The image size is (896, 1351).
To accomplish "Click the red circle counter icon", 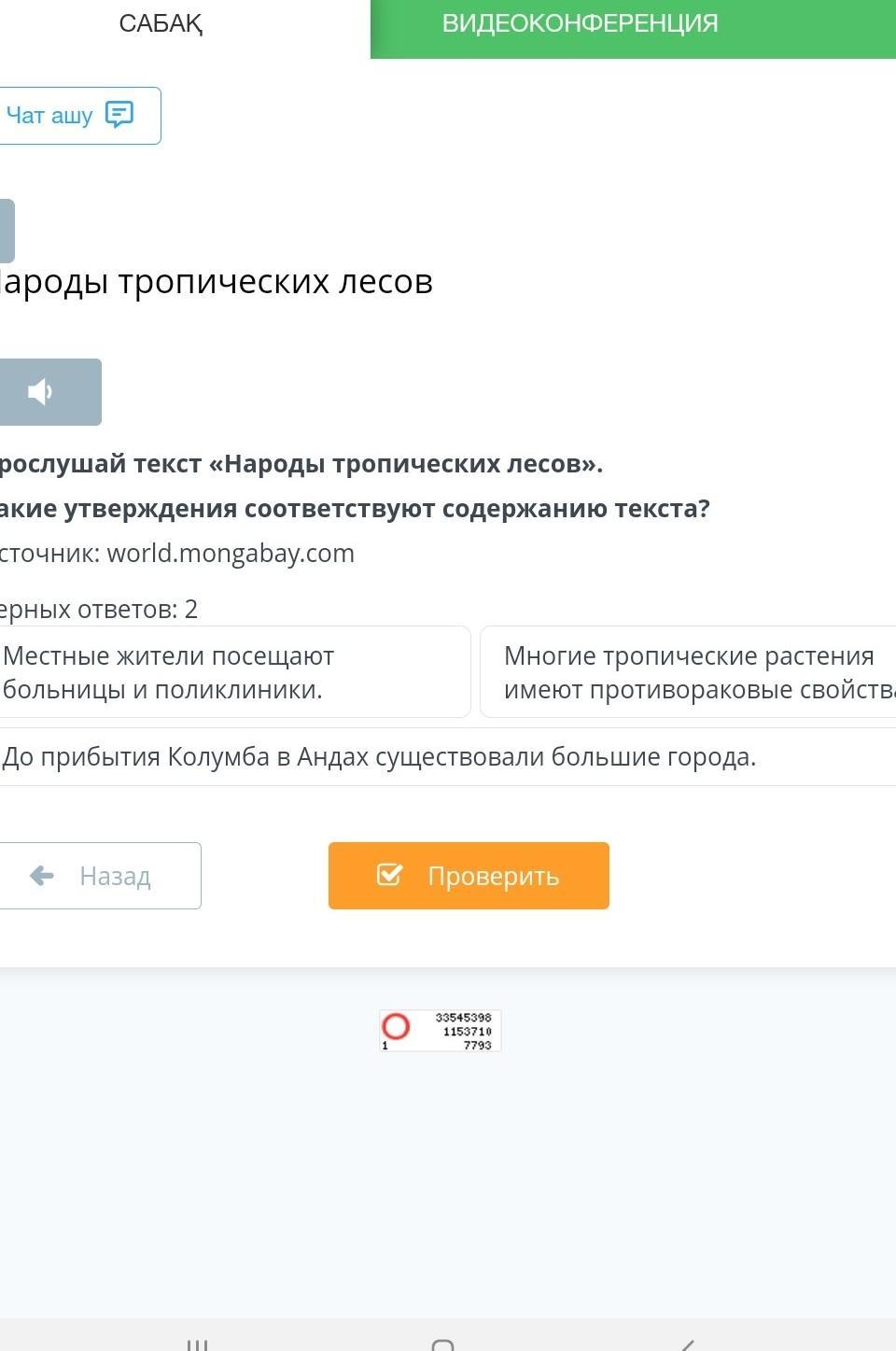I will click(x=396, y=1027).
